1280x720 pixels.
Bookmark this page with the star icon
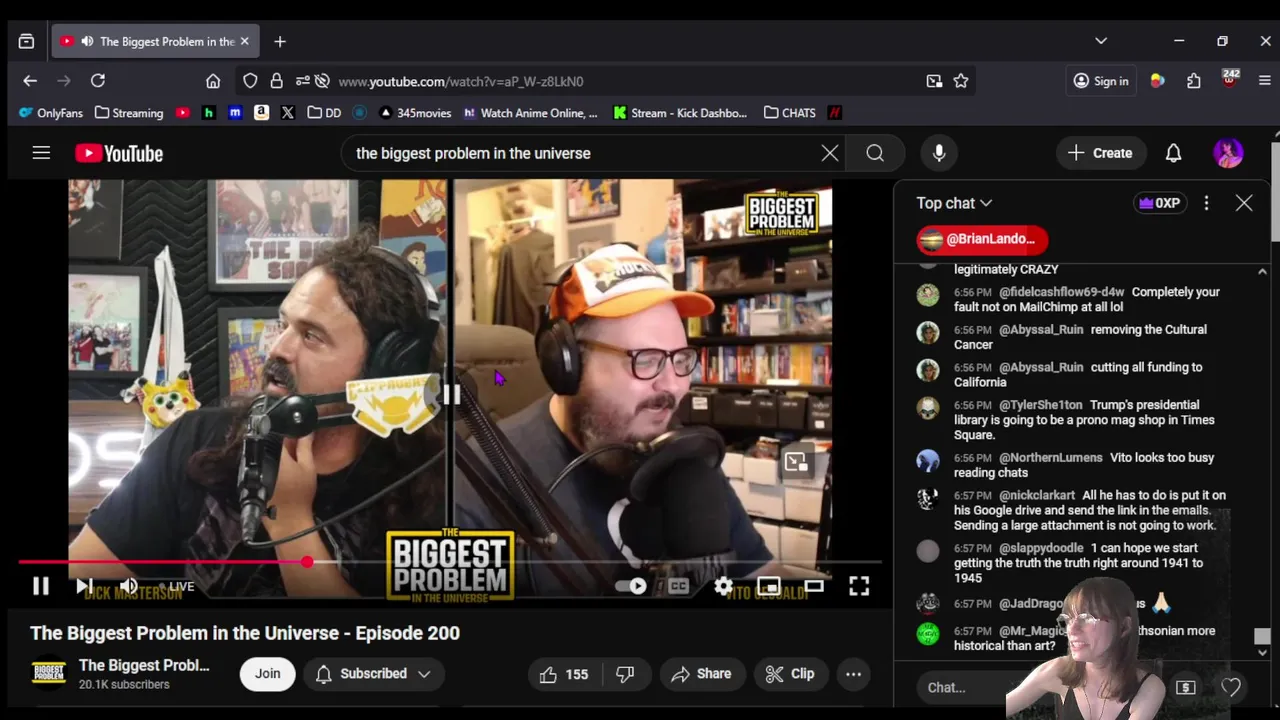(961, 81)
